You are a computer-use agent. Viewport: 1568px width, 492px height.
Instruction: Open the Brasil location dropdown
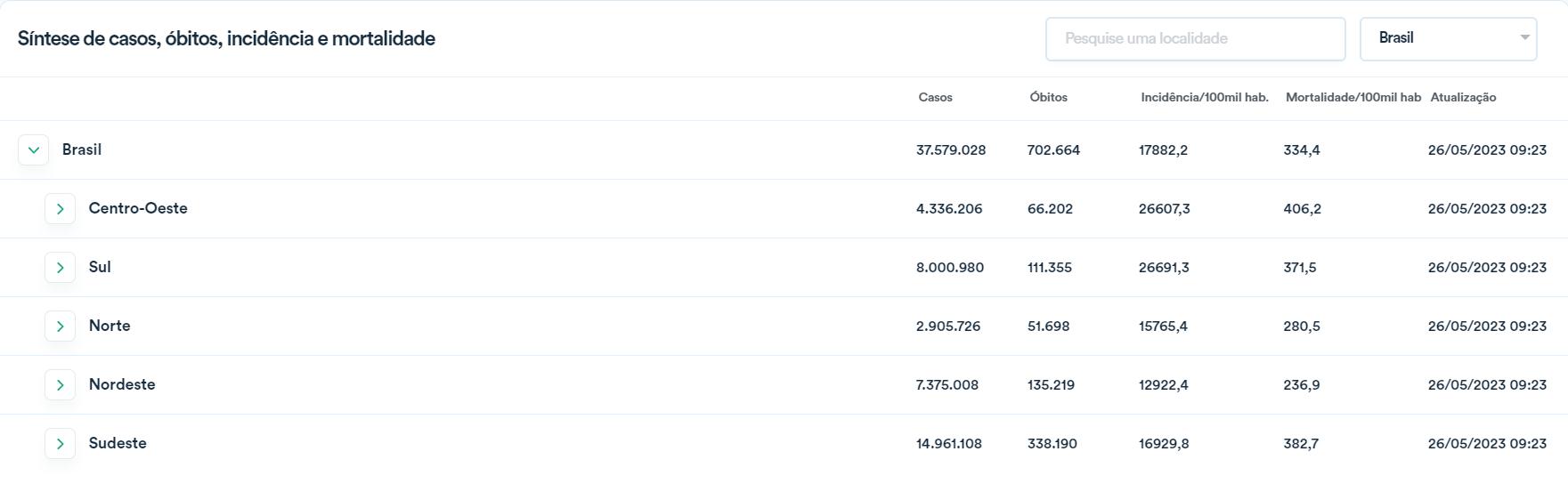(1448, 39)
